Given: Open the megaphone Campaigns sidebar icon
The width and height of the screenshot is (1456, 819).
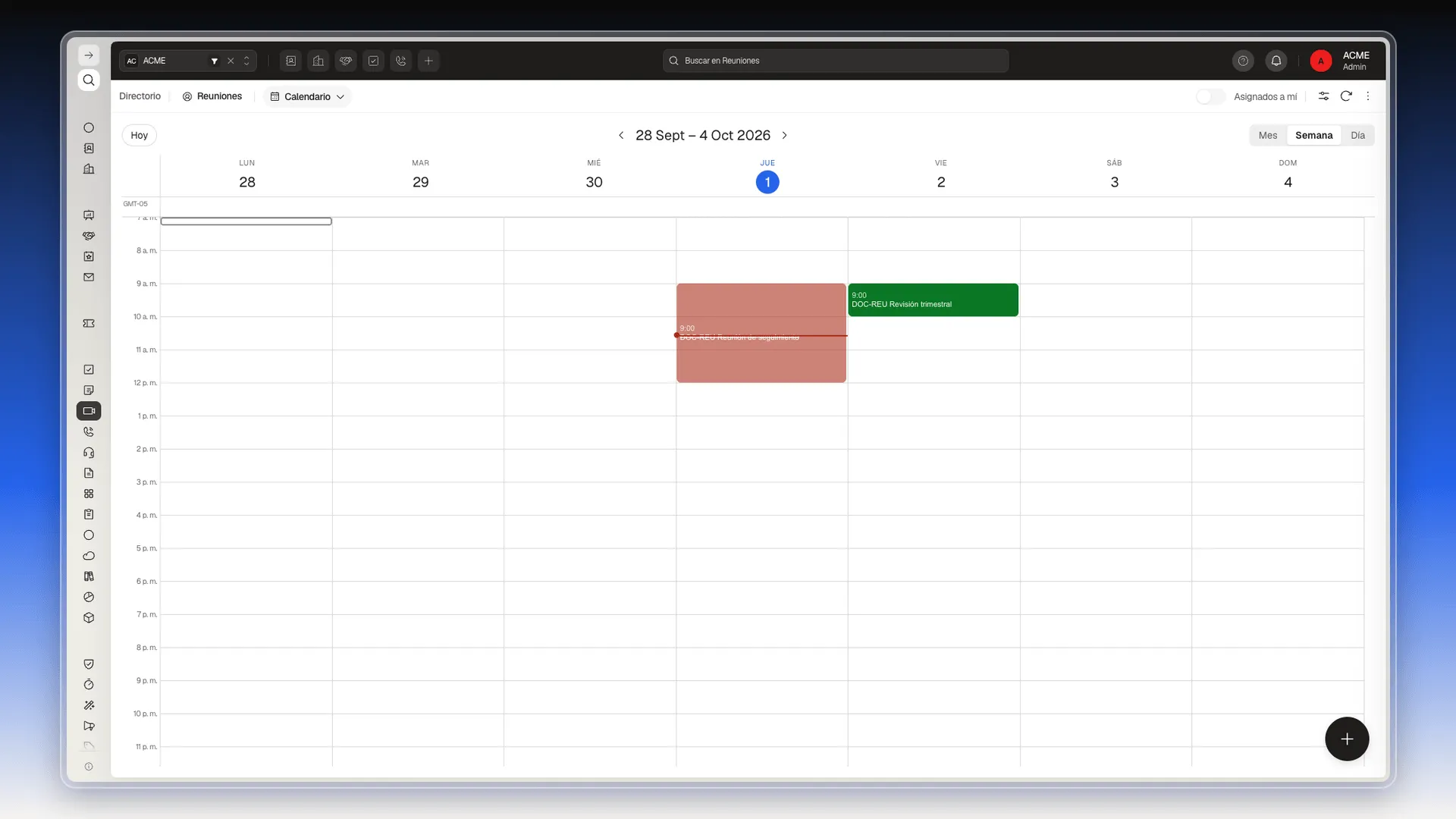Looking at the screenshot, I should (89, 726).
